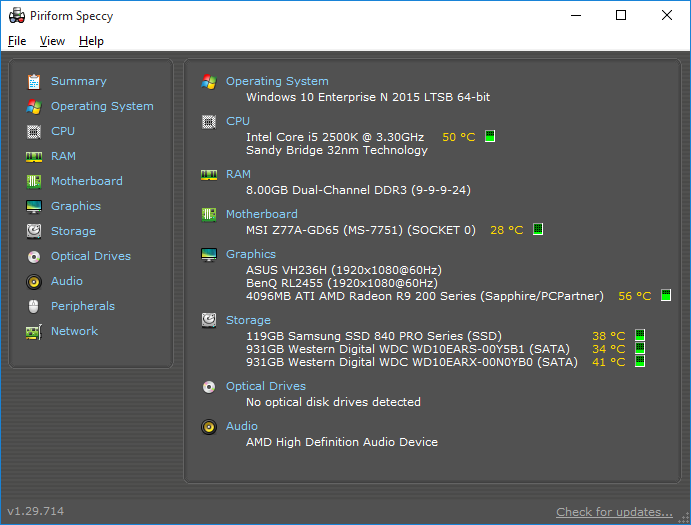Click the Storage heading link in summary
Screen dimensions: 691x525
click(x=248, y=320)
